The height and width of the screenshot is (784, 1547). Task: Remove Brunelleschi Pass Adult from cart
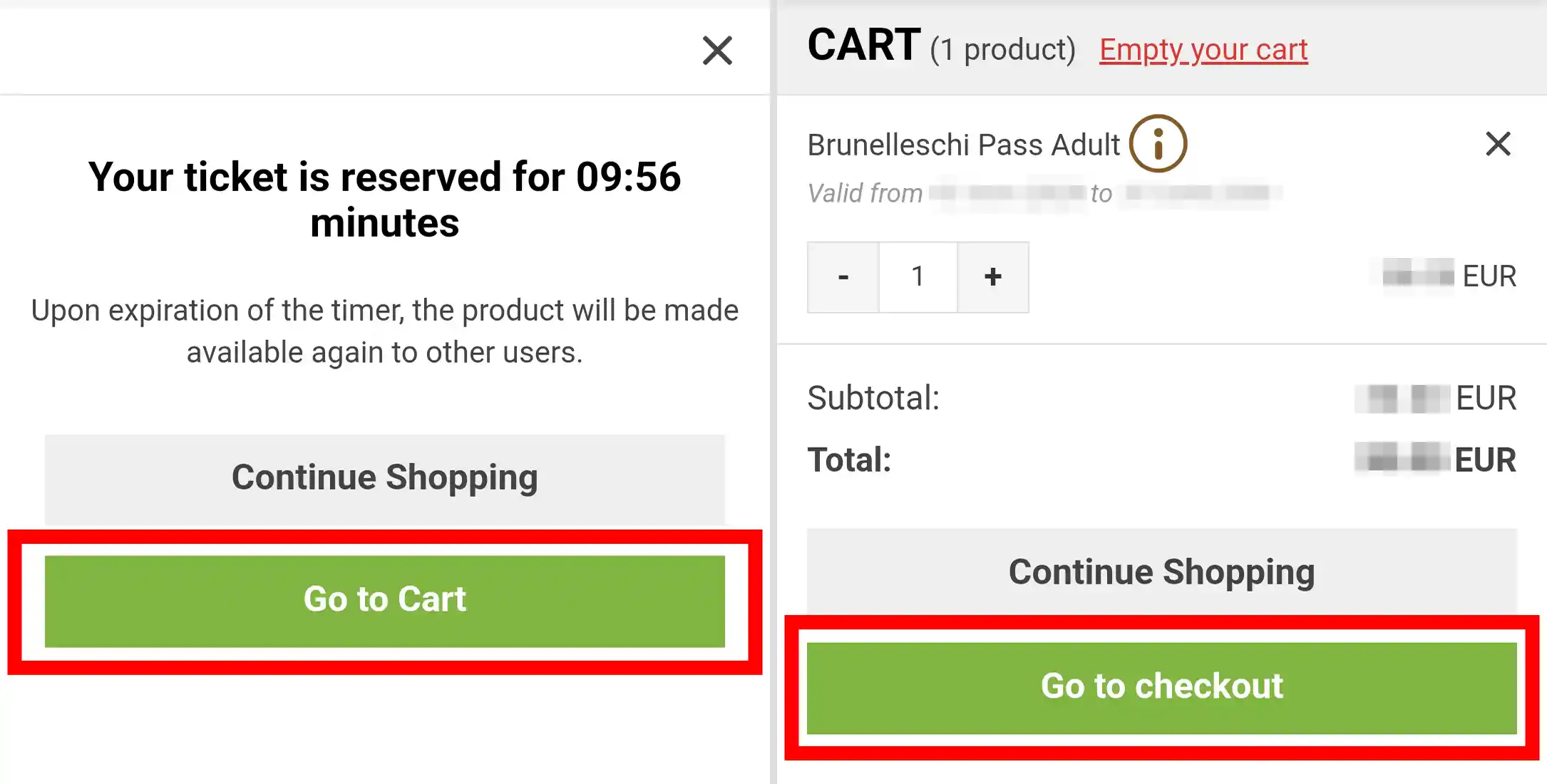tap(1498, 144)
